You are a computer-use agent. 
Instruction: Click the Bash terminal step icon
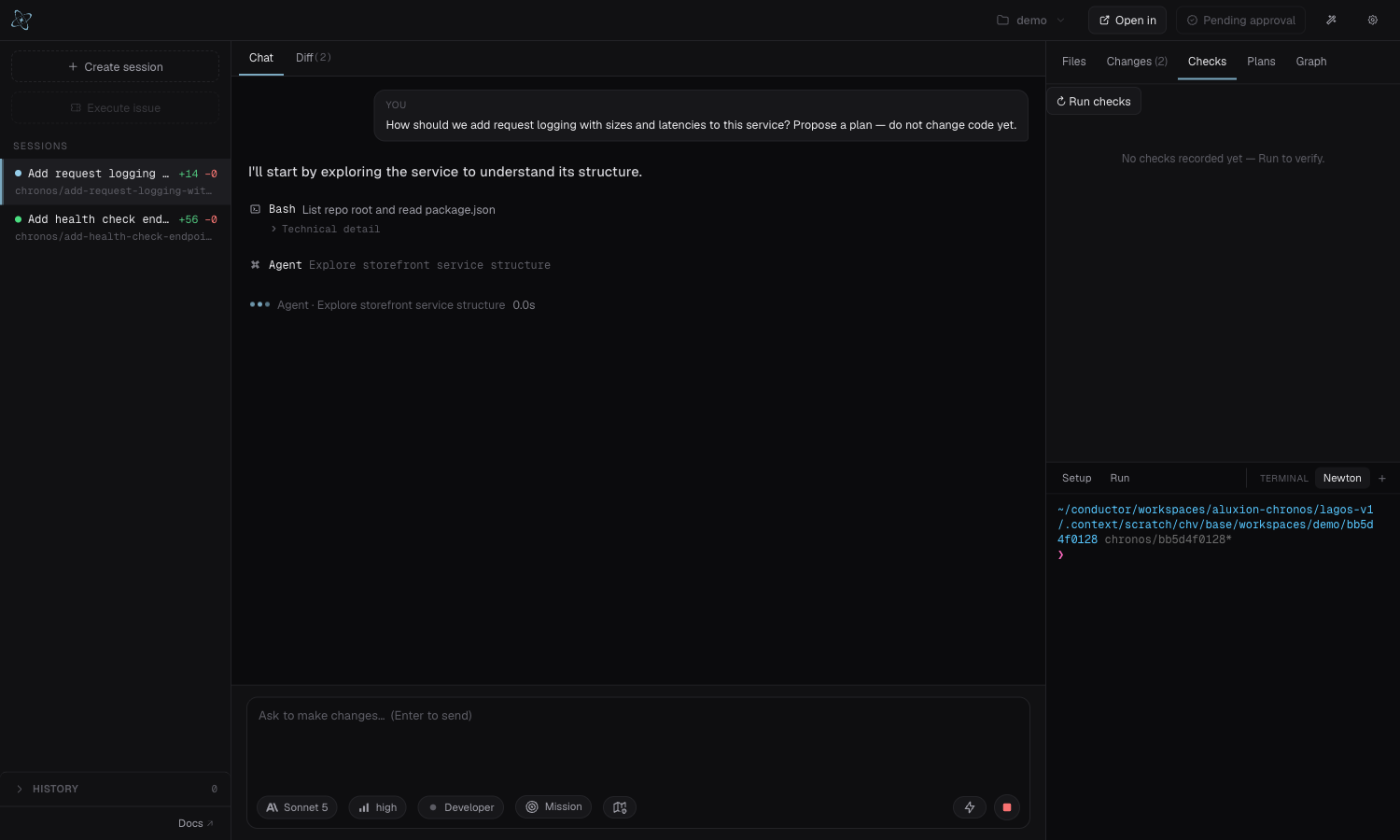click(x=256, y=210)
